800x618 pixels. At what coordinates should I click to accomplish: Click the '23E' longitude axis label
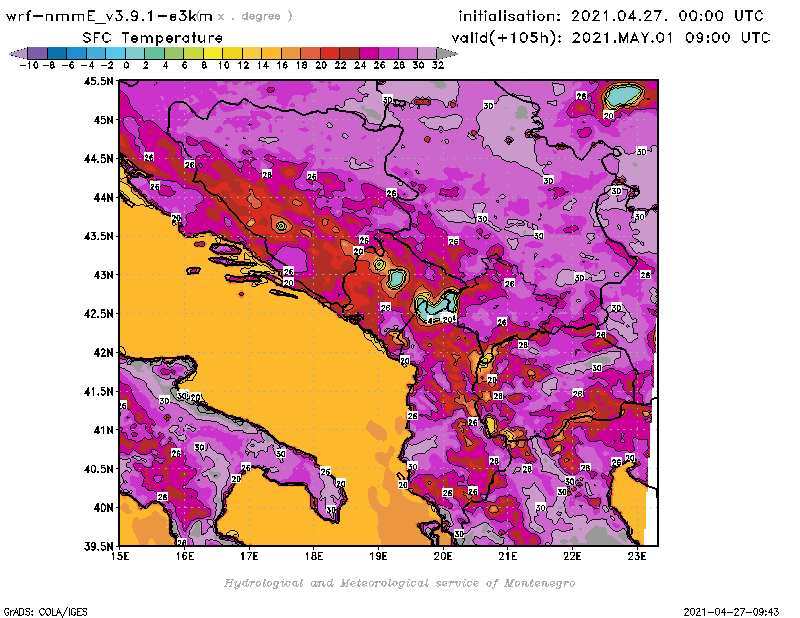(x=637, y=556)
